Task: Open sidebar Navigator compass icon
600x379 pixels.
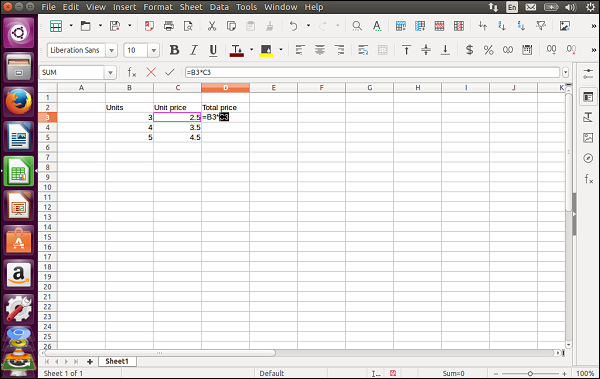Action: (588, 158)
